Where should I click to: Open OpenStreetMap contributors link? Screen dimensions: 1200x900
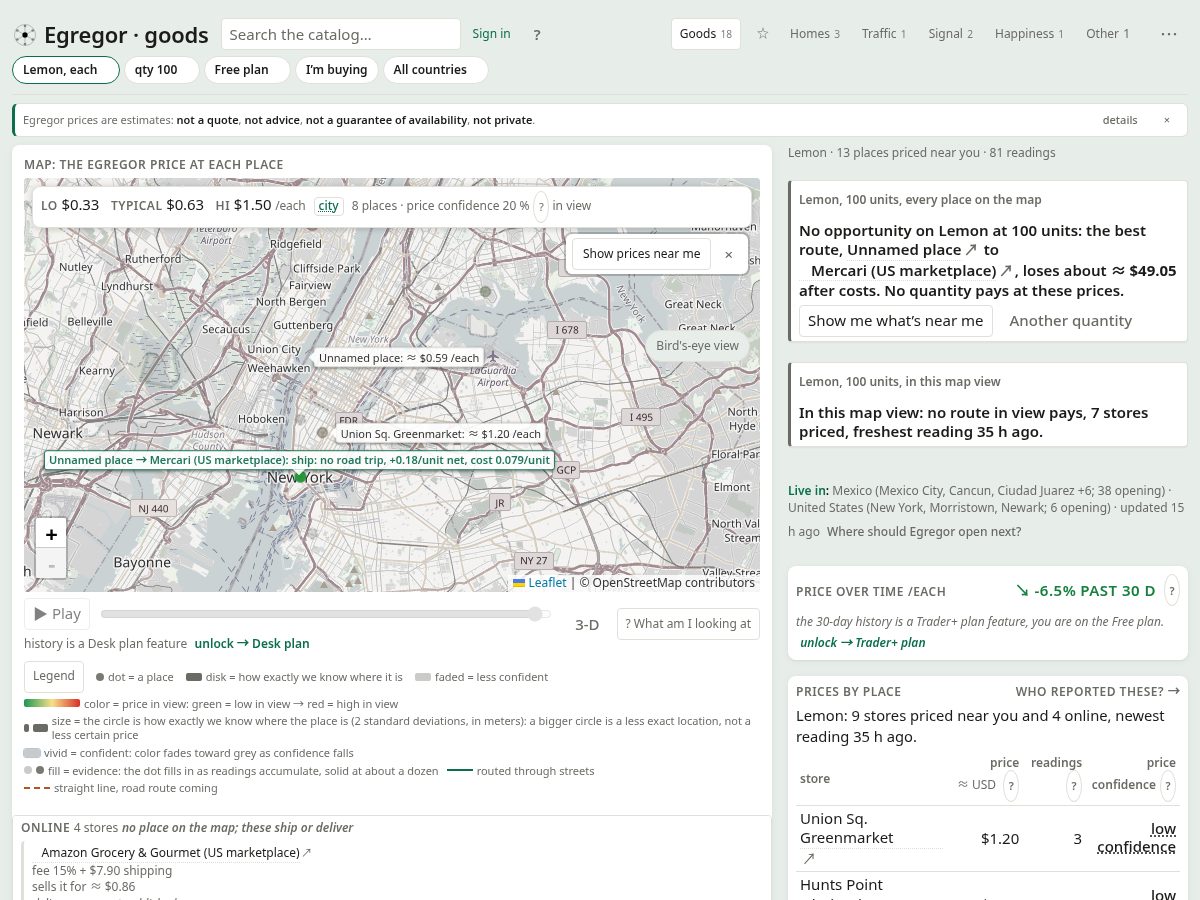click(x=667, y=583)
